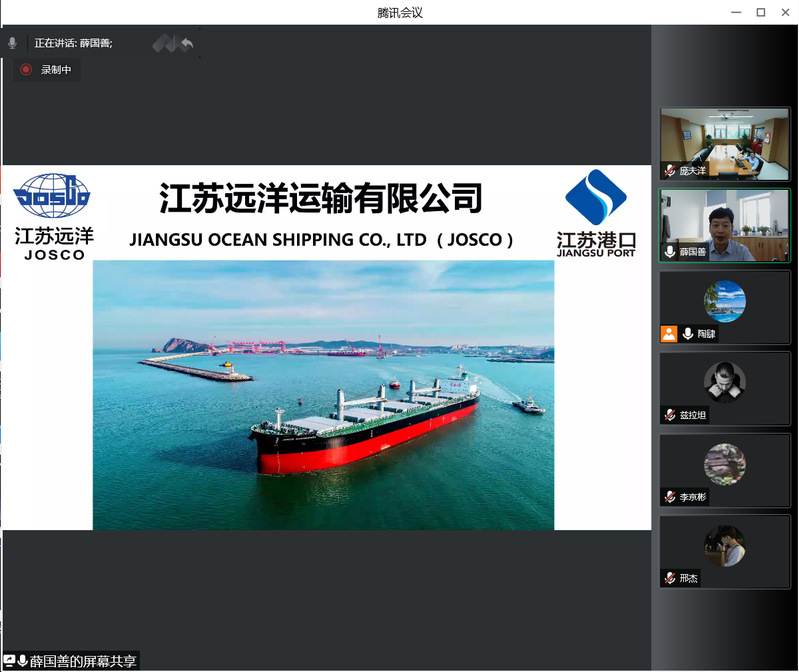Click the blue Jiangsu Port diamond logo
The height and width of the screenshot is (672, 799).
coord(596,197)
